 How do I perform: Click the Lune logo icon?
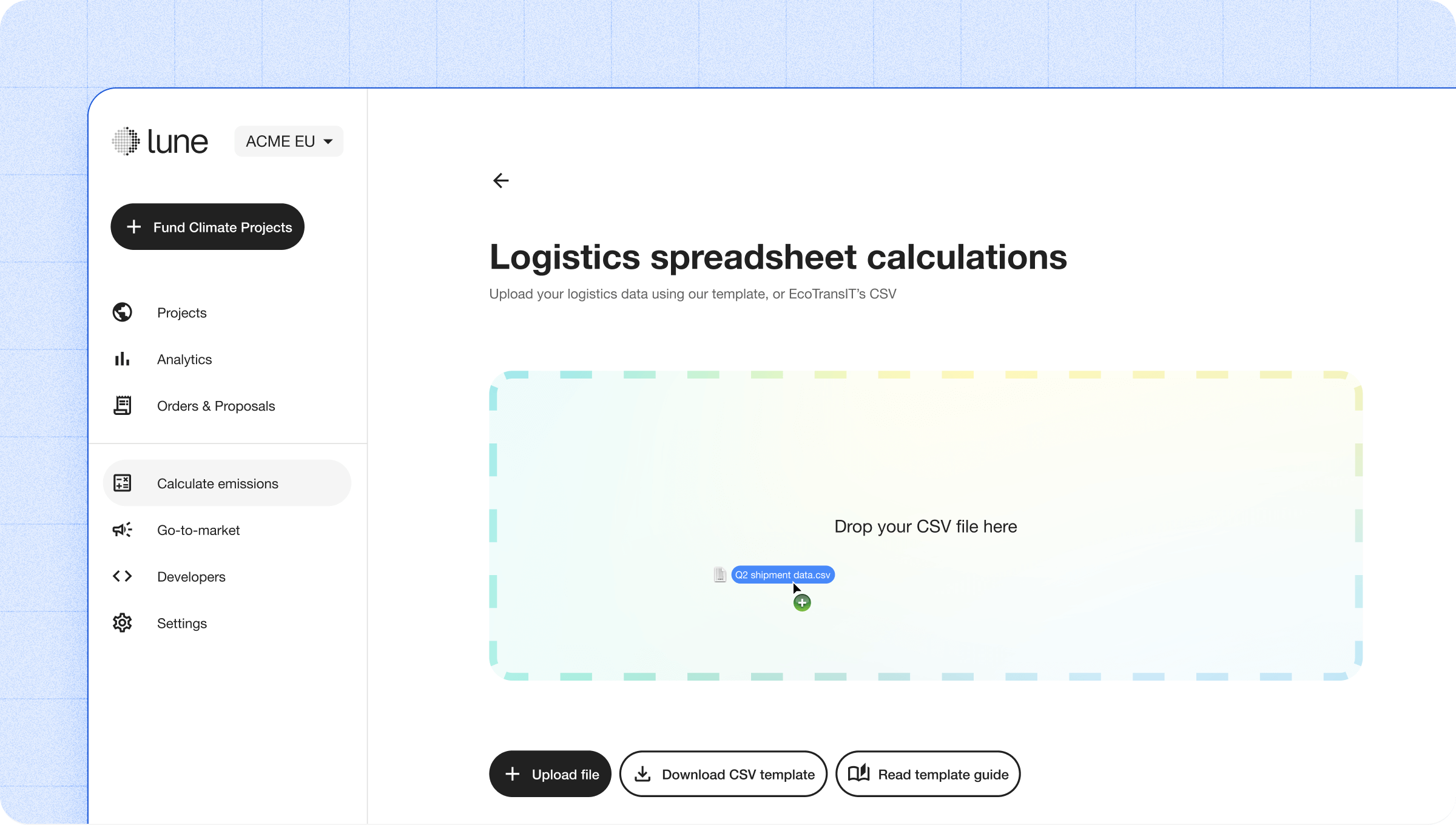click(124, 141)
